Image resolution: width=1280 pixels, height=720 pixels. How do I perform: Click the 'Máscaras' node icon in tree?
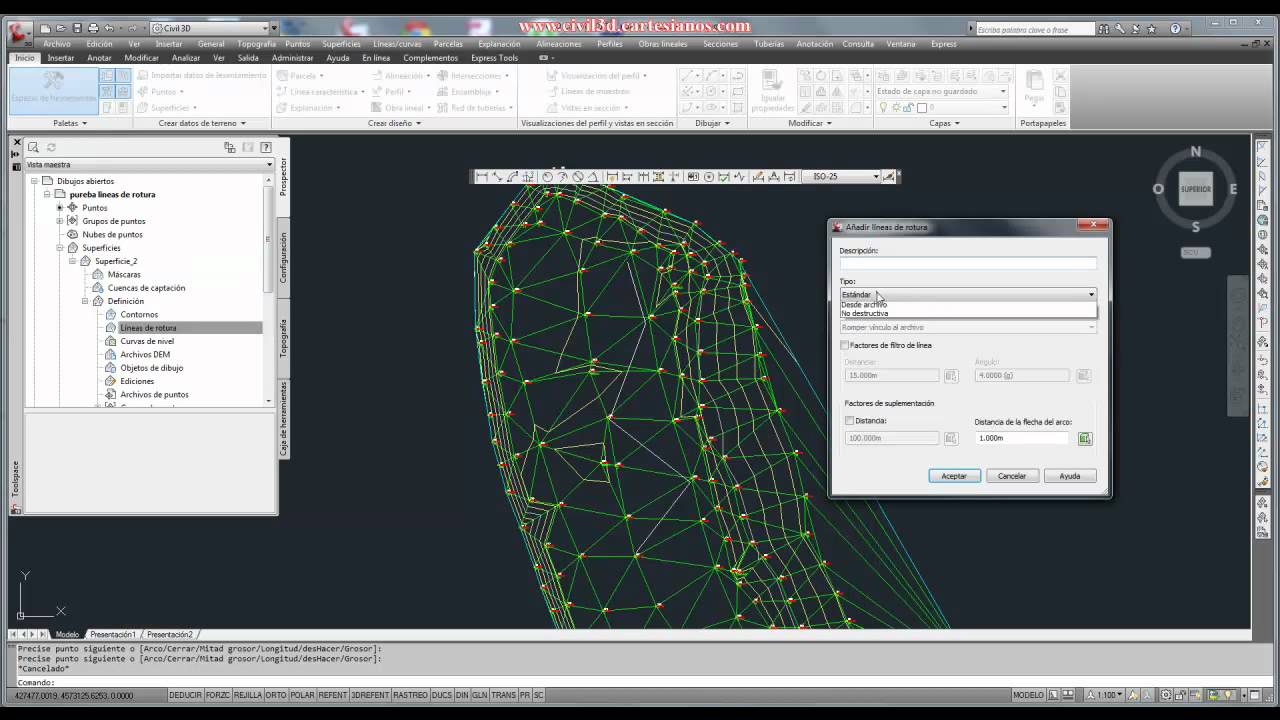(x=98, y=274)
